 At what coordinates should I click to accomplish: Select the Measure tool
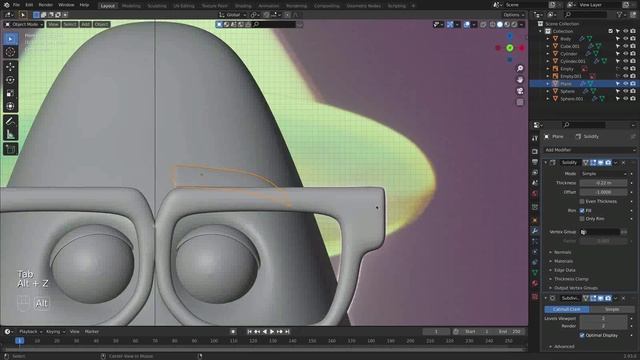[11, 134]
